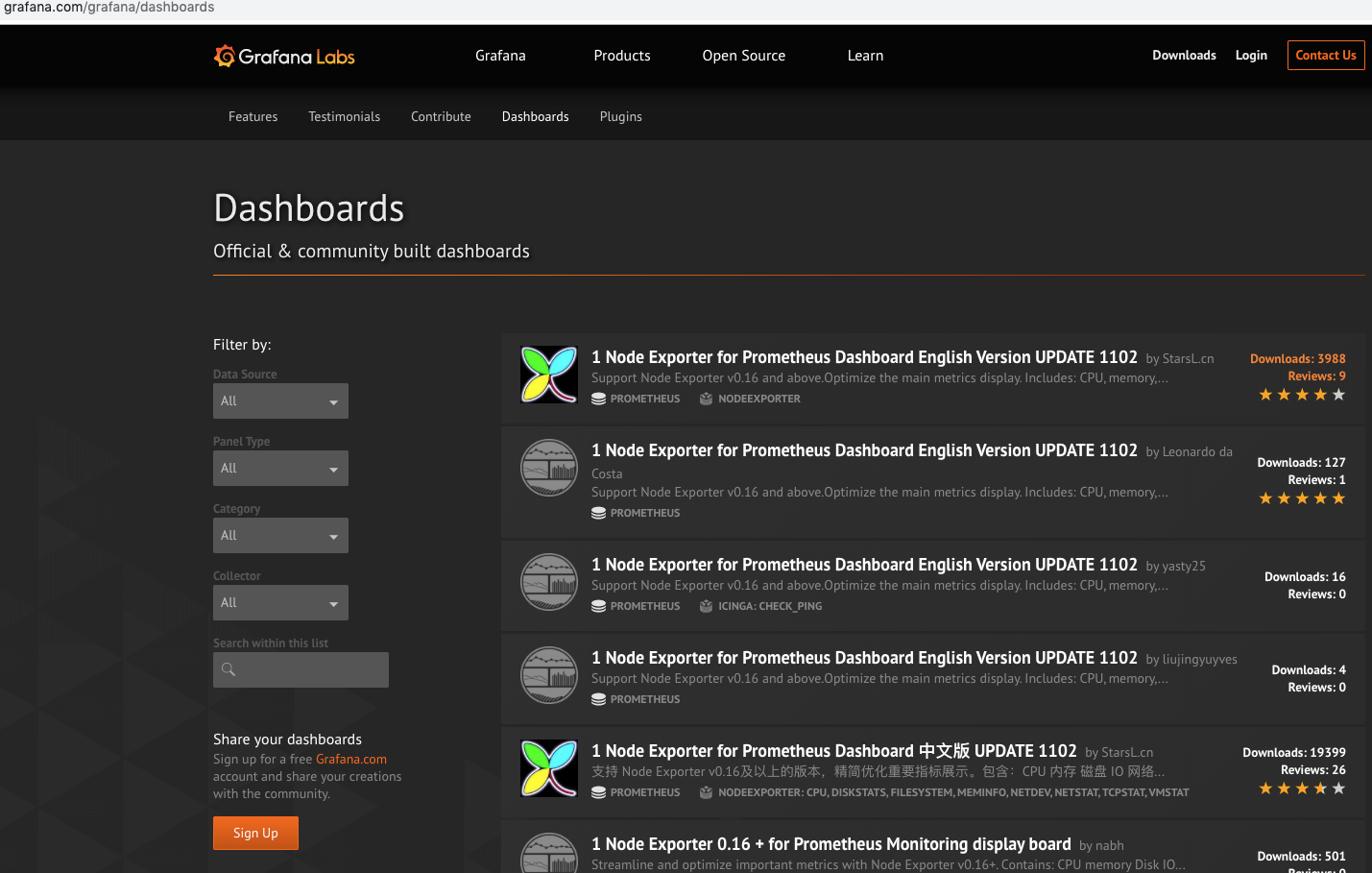Image resolution: width=1372 pixels, height=873 pixels.
Task: Go to the Features subpage
Action: pyautogui.click(x=253, y=116)
